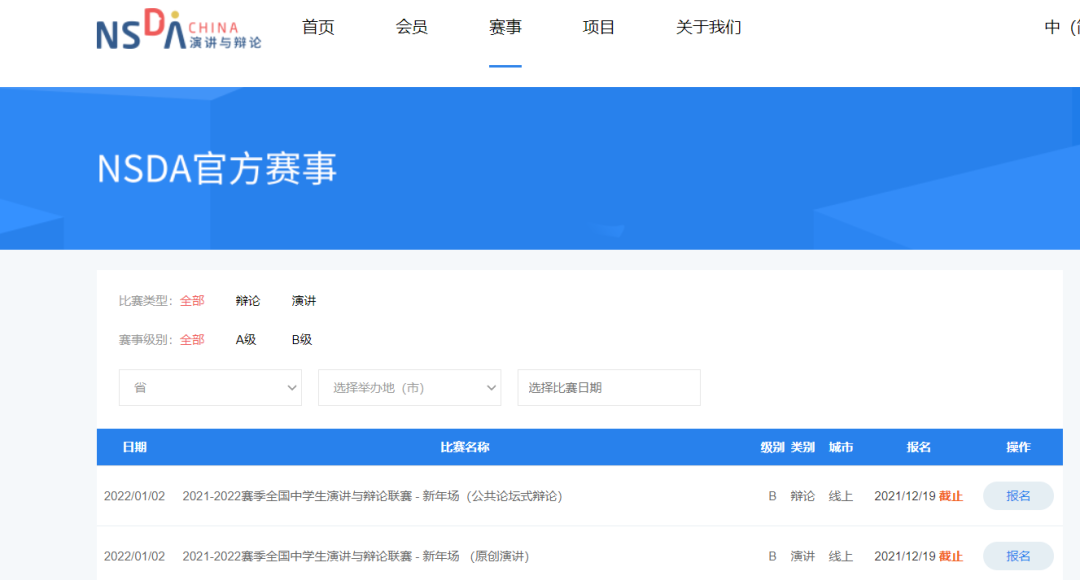Switch language via the 中 selector
Screen dimensions: 1080x580
(1061, 28)
